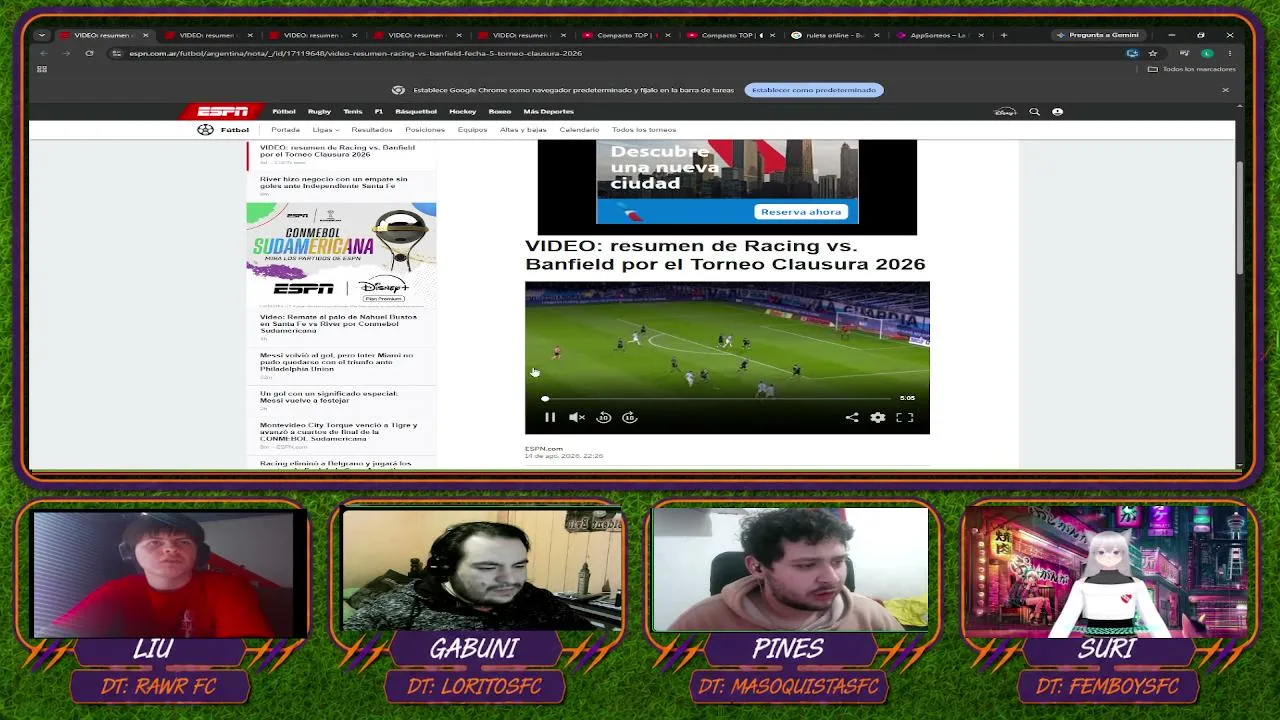Open the Básquetbol section
Screen dimensions: 1280x720
tap(416, 111)
